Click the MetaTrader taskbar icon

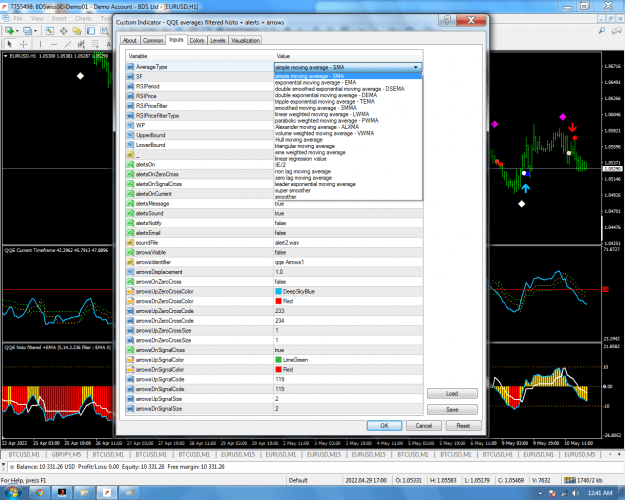pyautogui.click(x=106, y=493)
